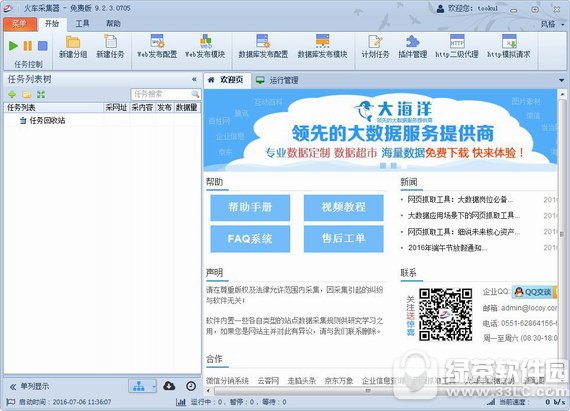Open the FAQ系统 button
Image resolution: width=570 pixels, height=411 pixels.
click(250, 239)
